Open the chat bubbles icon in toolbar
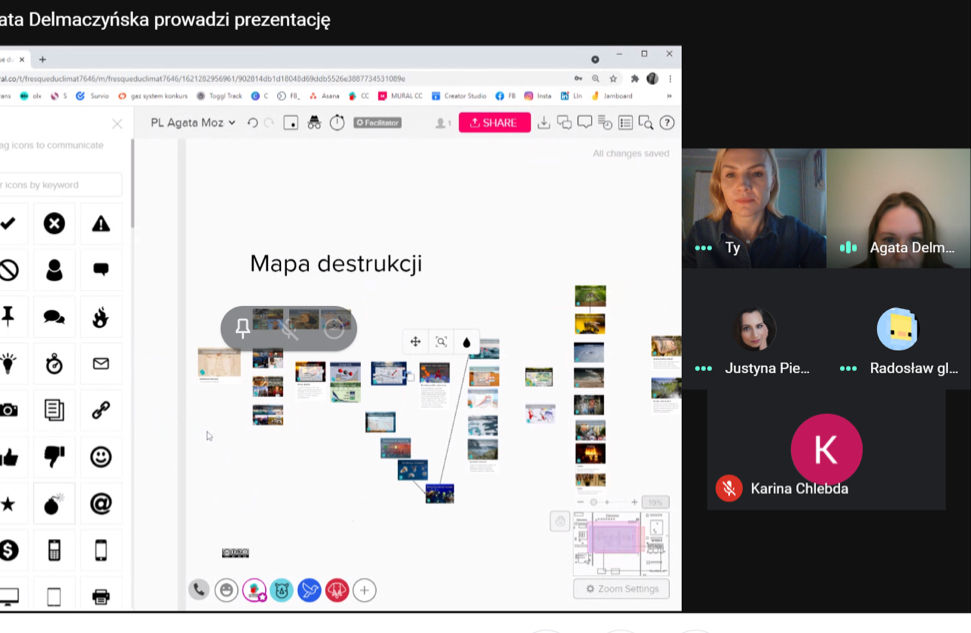The height and width of the screenshot is (633, 971). [564, 123]
